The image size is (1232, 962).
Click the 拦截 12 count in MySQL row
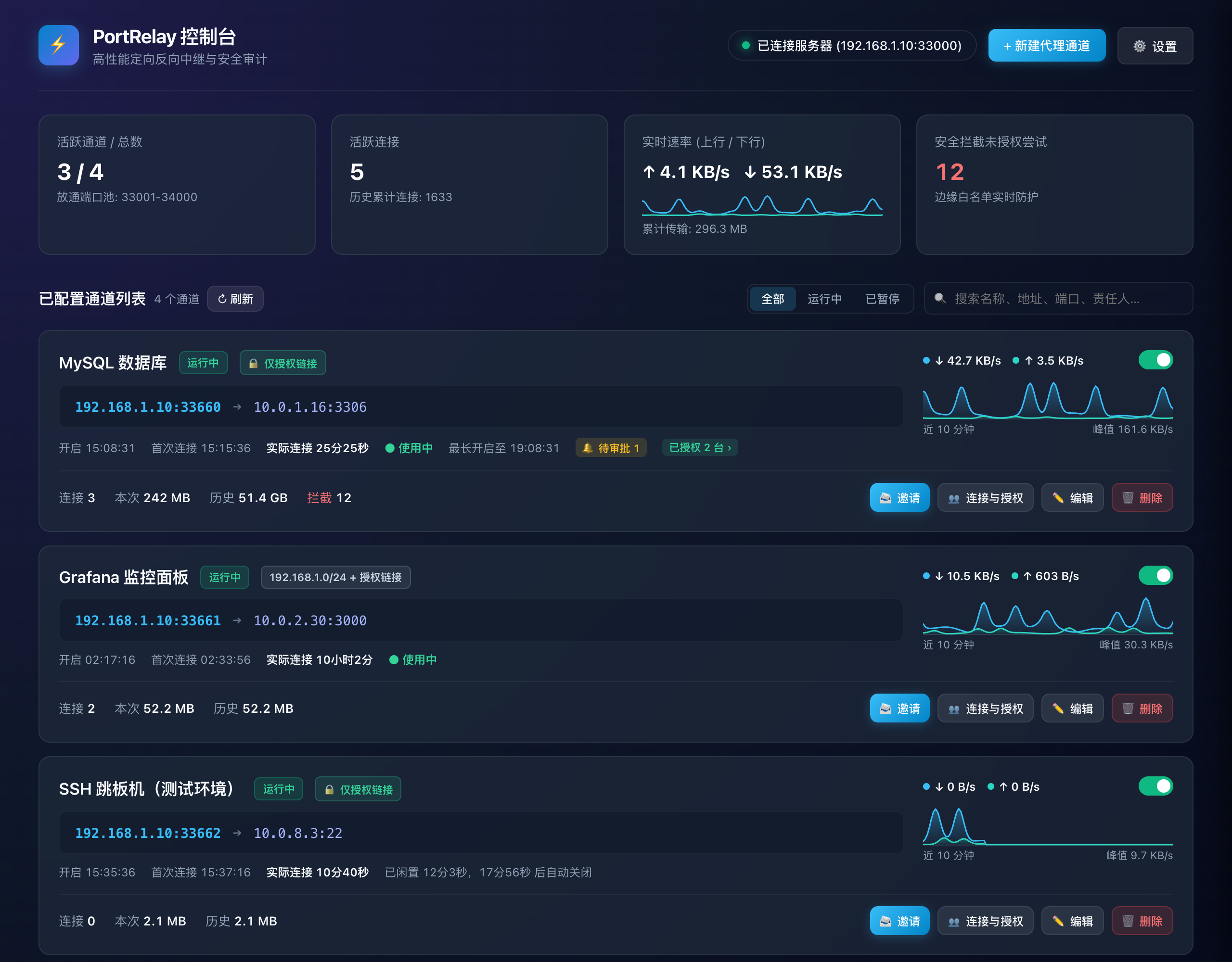(x=329, y=498)
